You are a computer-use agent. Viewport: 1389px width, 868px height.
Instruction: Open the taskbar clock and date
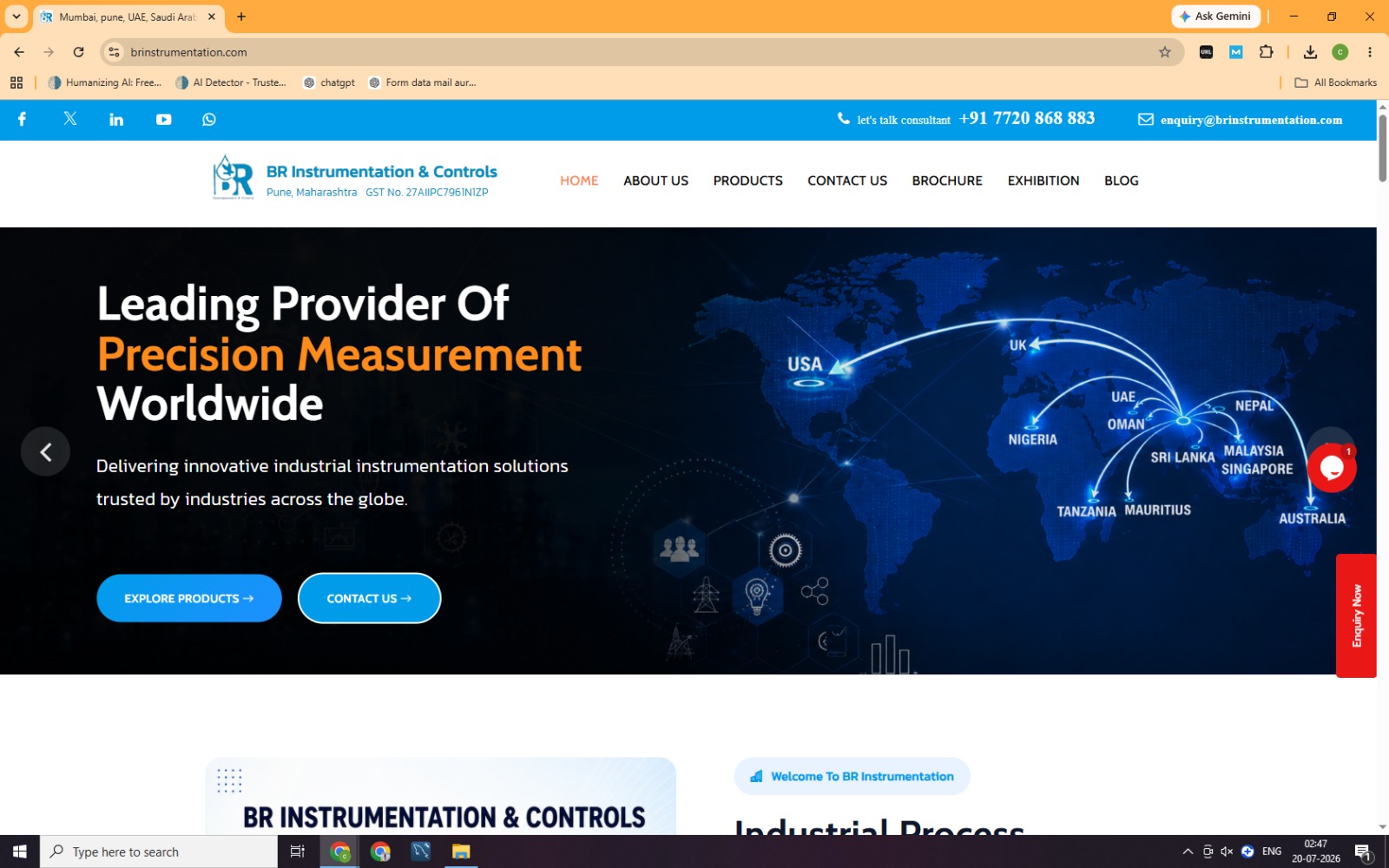pyautogui.click(x=1315, y=852)
